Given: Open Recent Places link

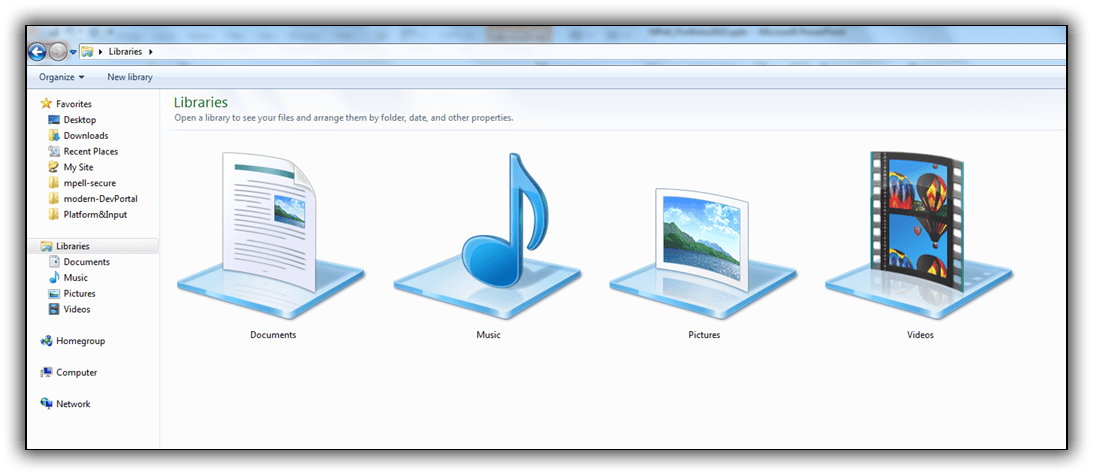Looking at the screenshot, I should click(x=91, y=151).
